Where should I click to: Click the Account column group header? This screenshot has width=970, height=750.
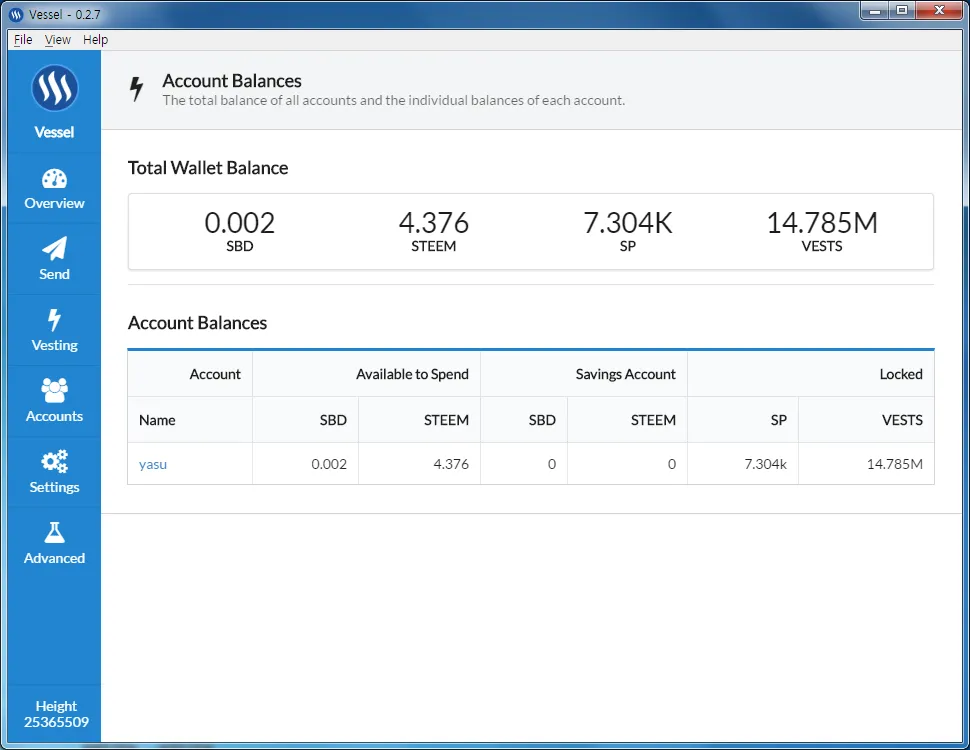[190, 374]
